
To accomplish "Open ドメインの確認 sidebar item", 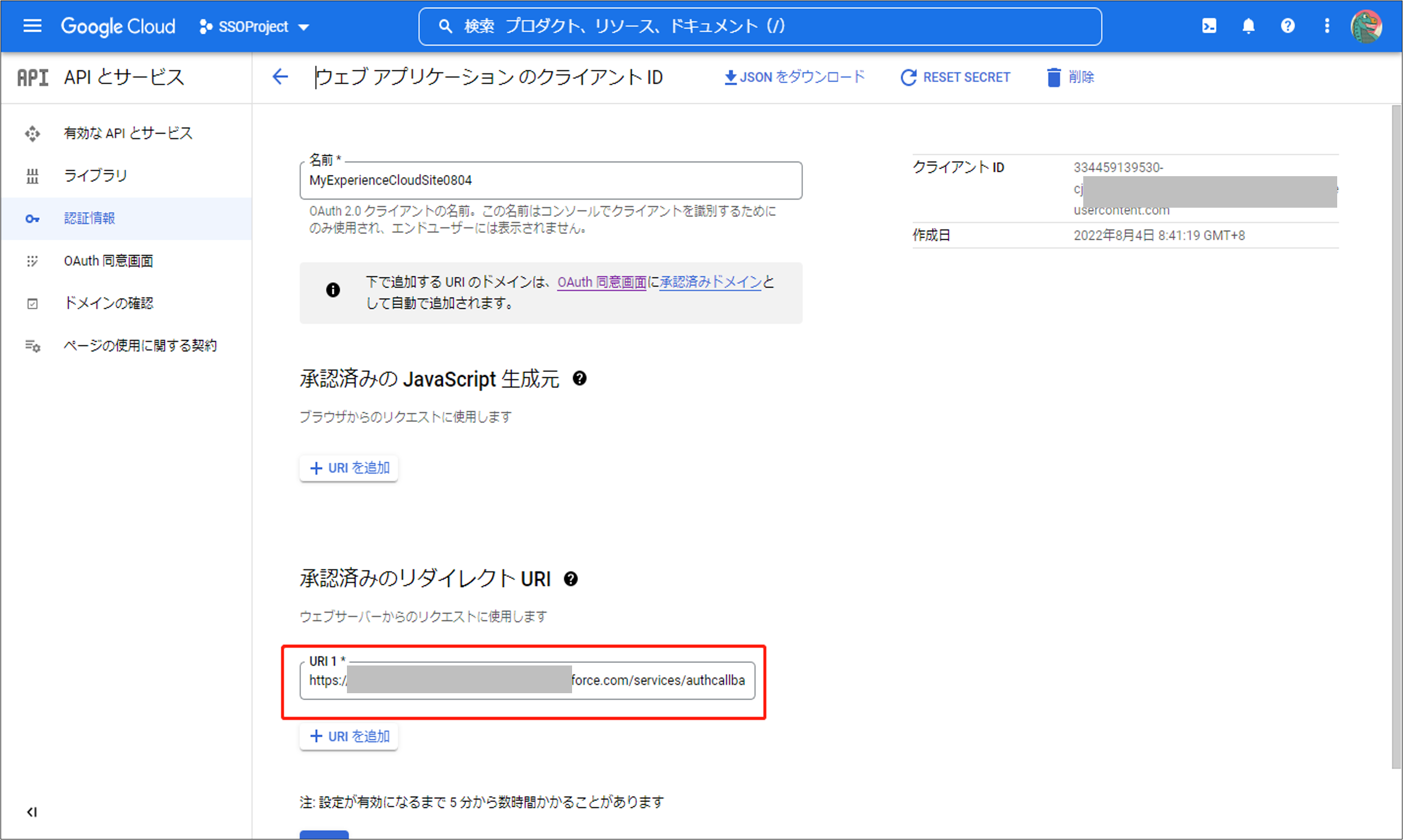I will [x=108, y=303].
